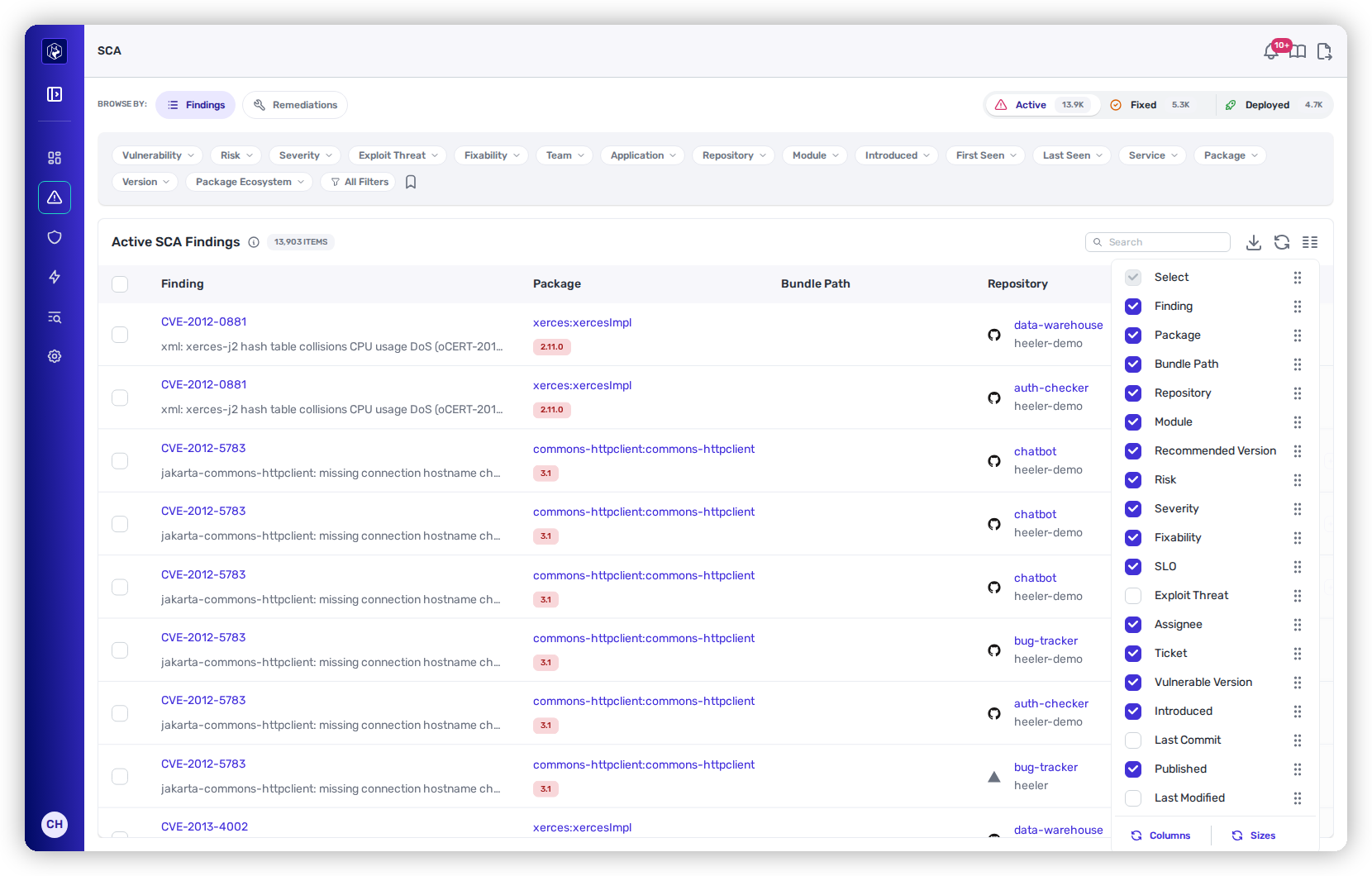Click the export document icon in header
1372x876 pixels.
pos(1324,52)
